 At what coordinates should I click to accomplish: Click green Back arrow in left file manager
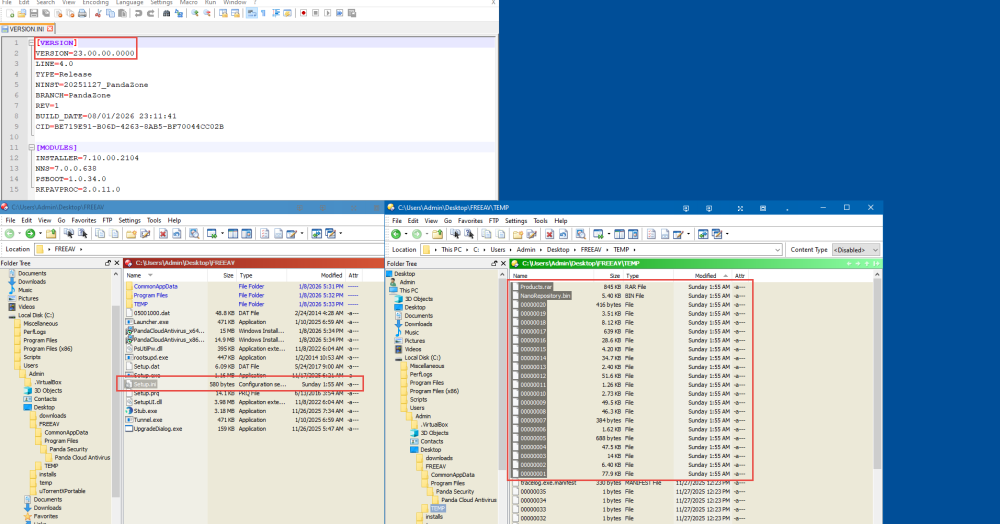(10, 233)
